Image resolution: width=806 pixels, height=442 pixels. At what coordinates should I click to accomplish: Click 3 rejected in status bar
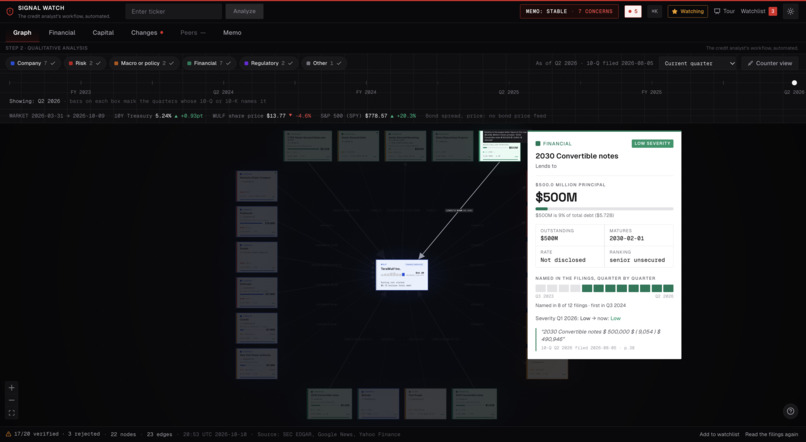coord(84,434)
